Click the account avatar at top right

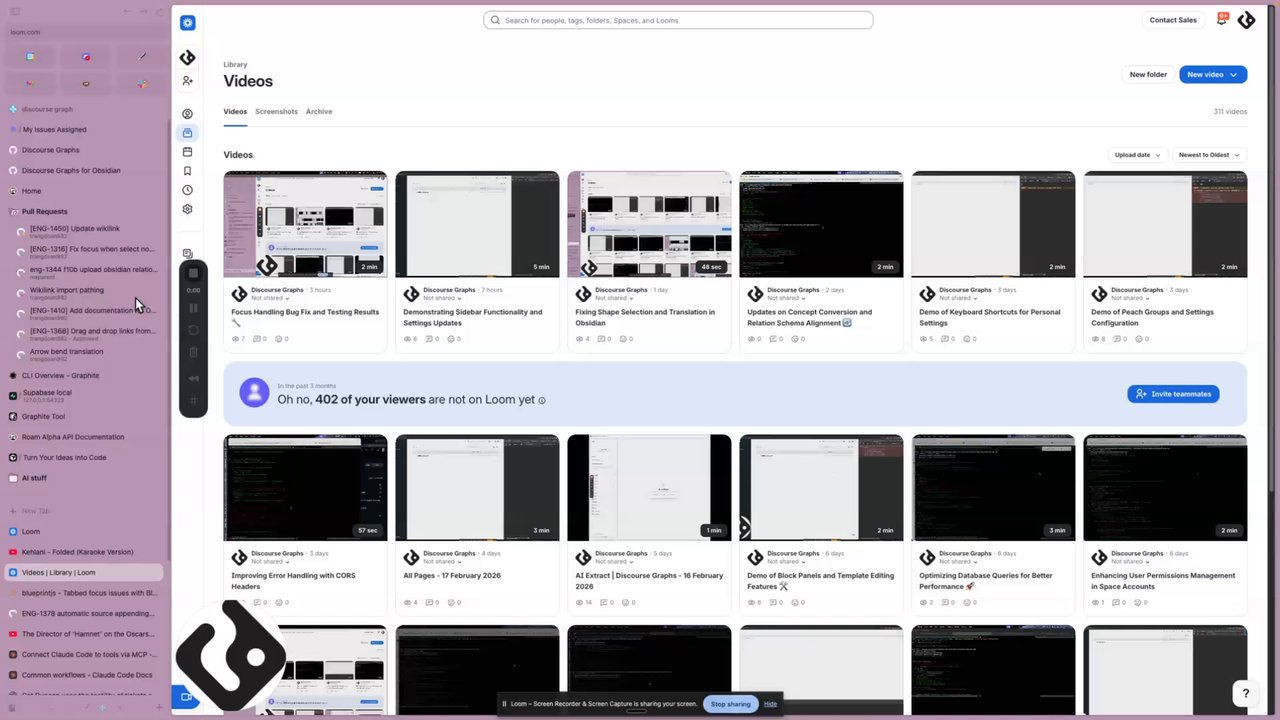coord(1246,20)
